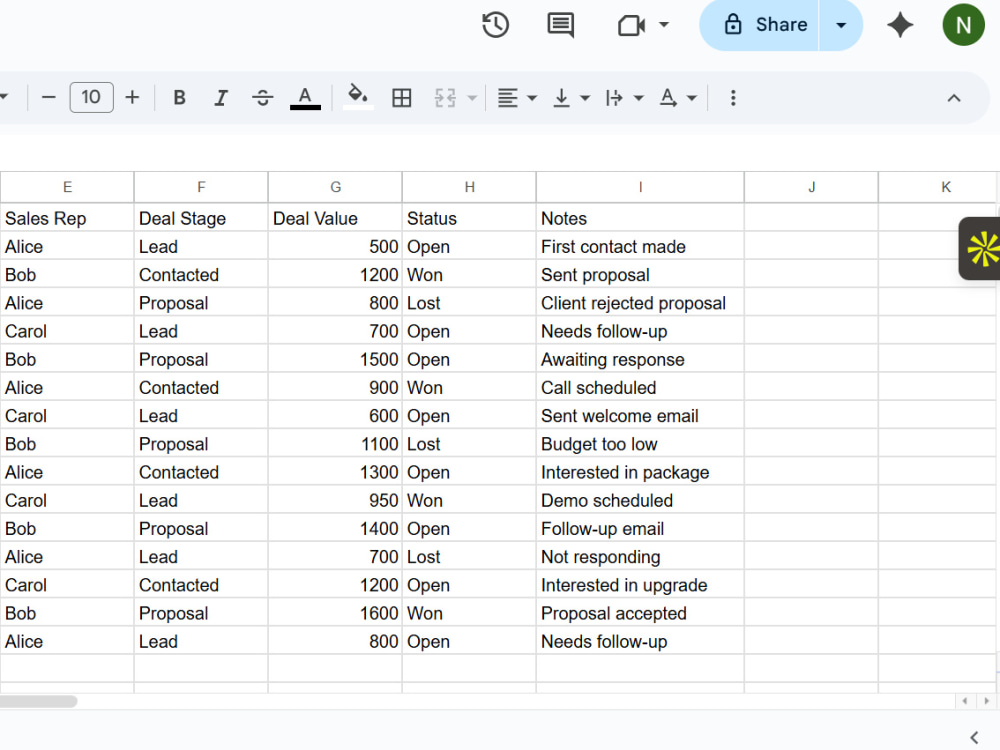Open the borders tool
Screen dimensions: 1000x750
(x=401, y=98)
